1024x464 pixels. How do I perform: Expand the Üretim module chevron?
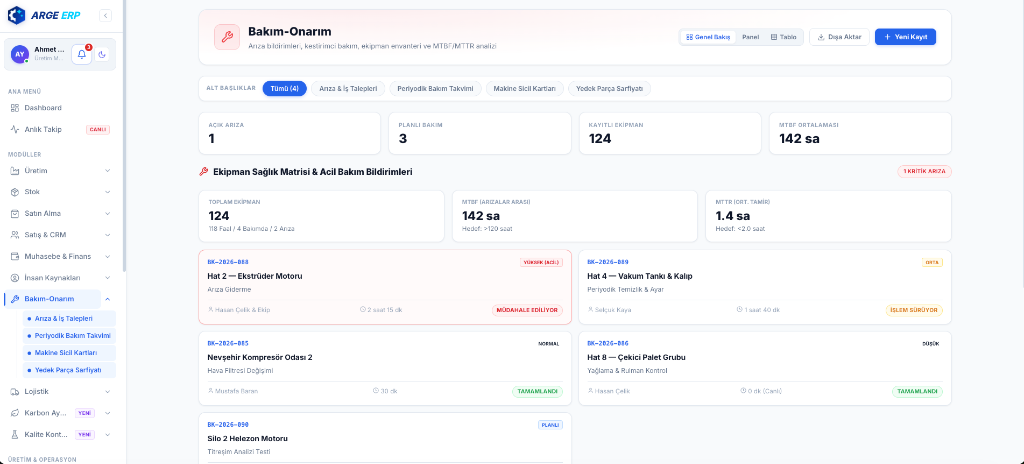pyautogui.click(x=108, y=171)
